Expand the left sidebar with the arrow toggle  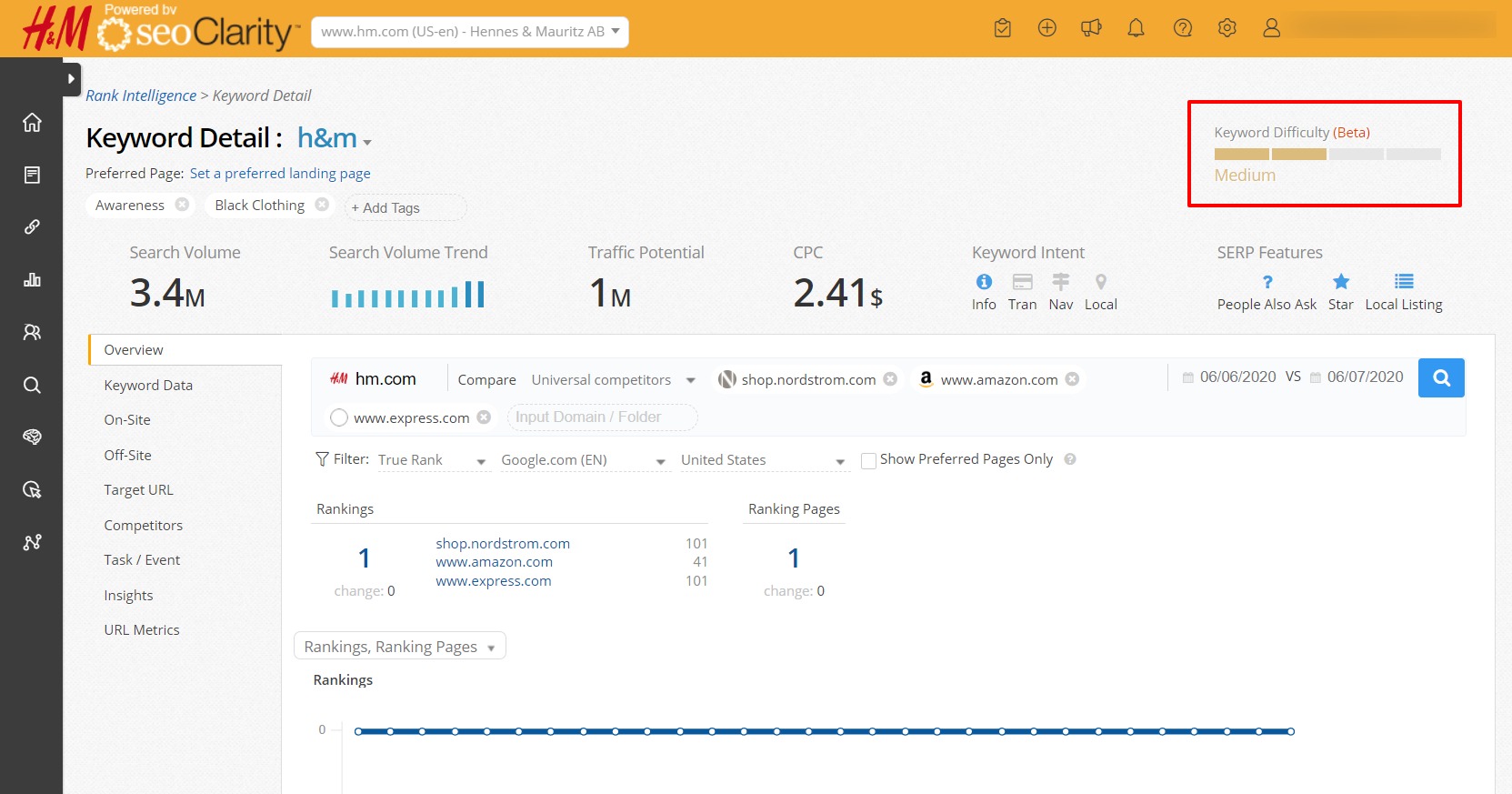(x=72, y=79)
